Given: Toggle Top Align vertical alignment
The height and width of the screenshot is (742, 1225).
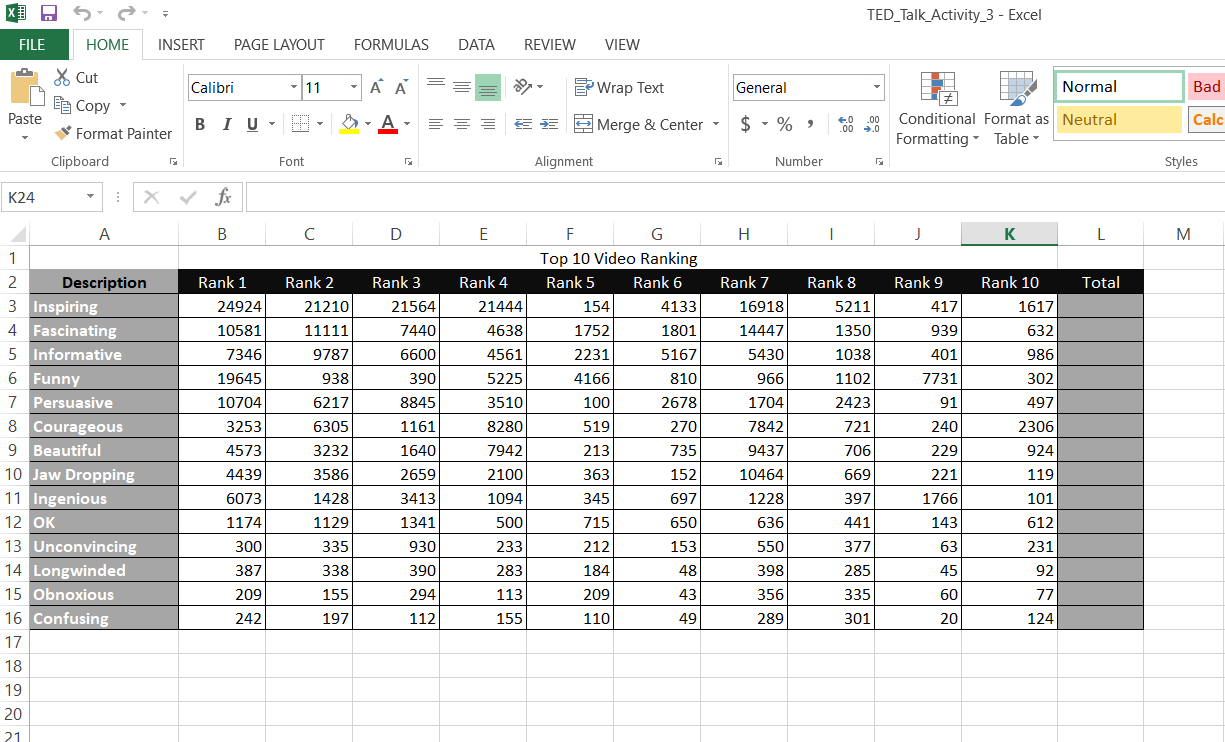Looking at the screenshot, I should (436, 87).
